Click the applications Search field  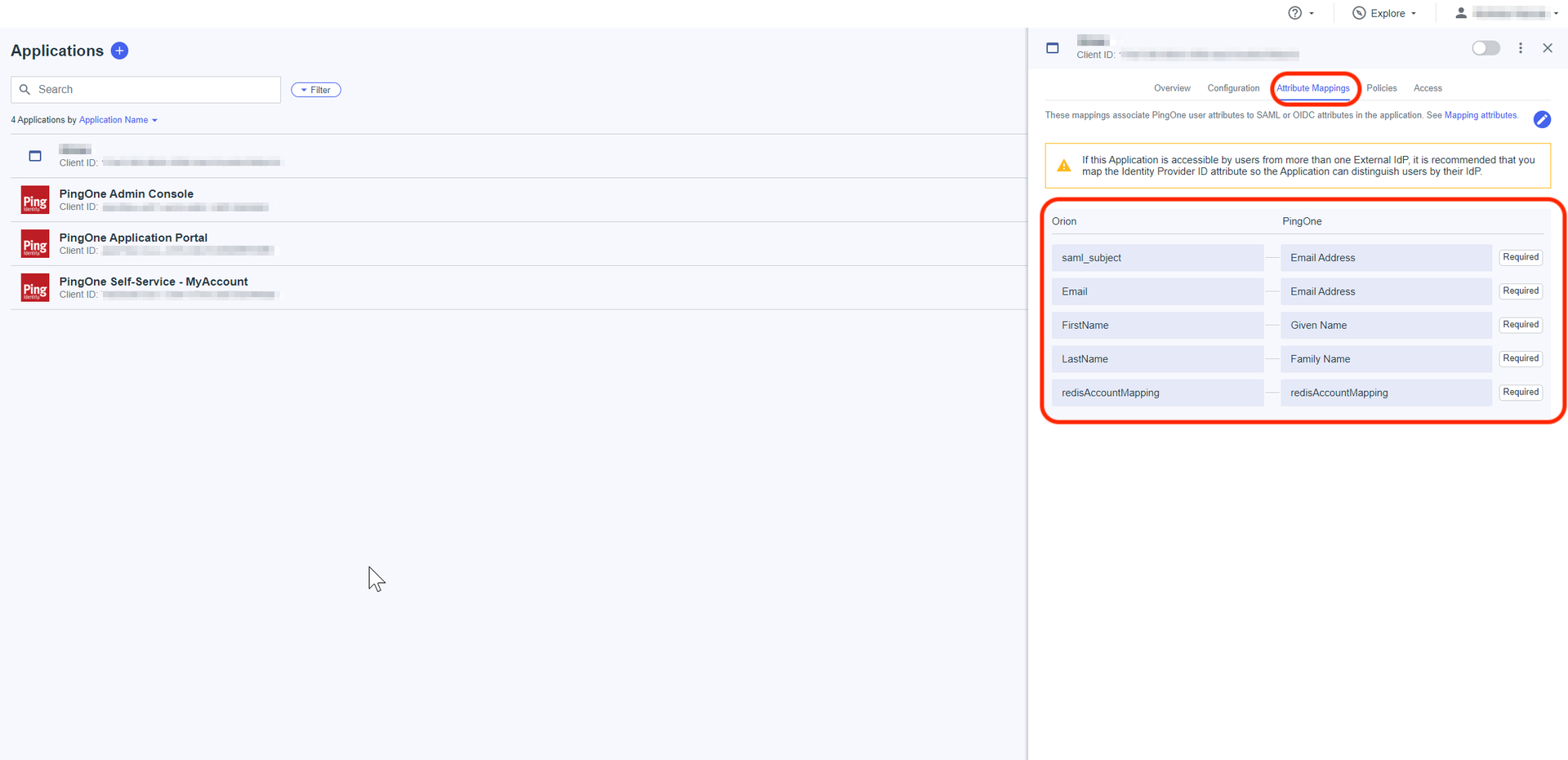(x=147, y=90)
